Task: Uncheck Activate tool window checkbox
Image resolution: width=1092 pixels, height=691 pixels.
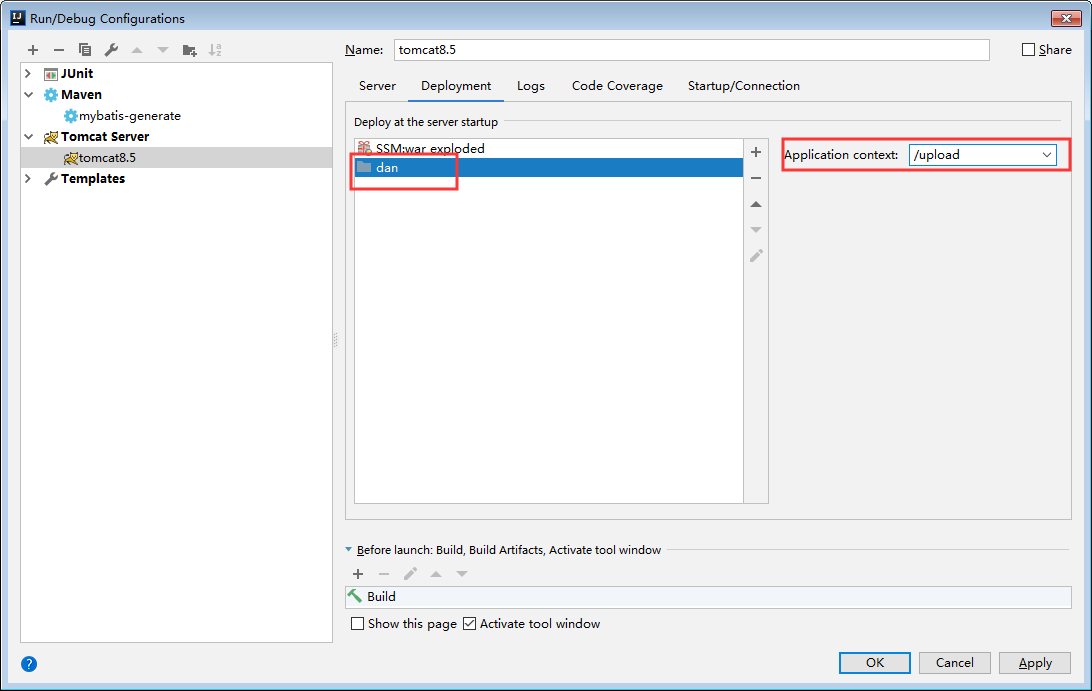Action: [x=469, y=623]
